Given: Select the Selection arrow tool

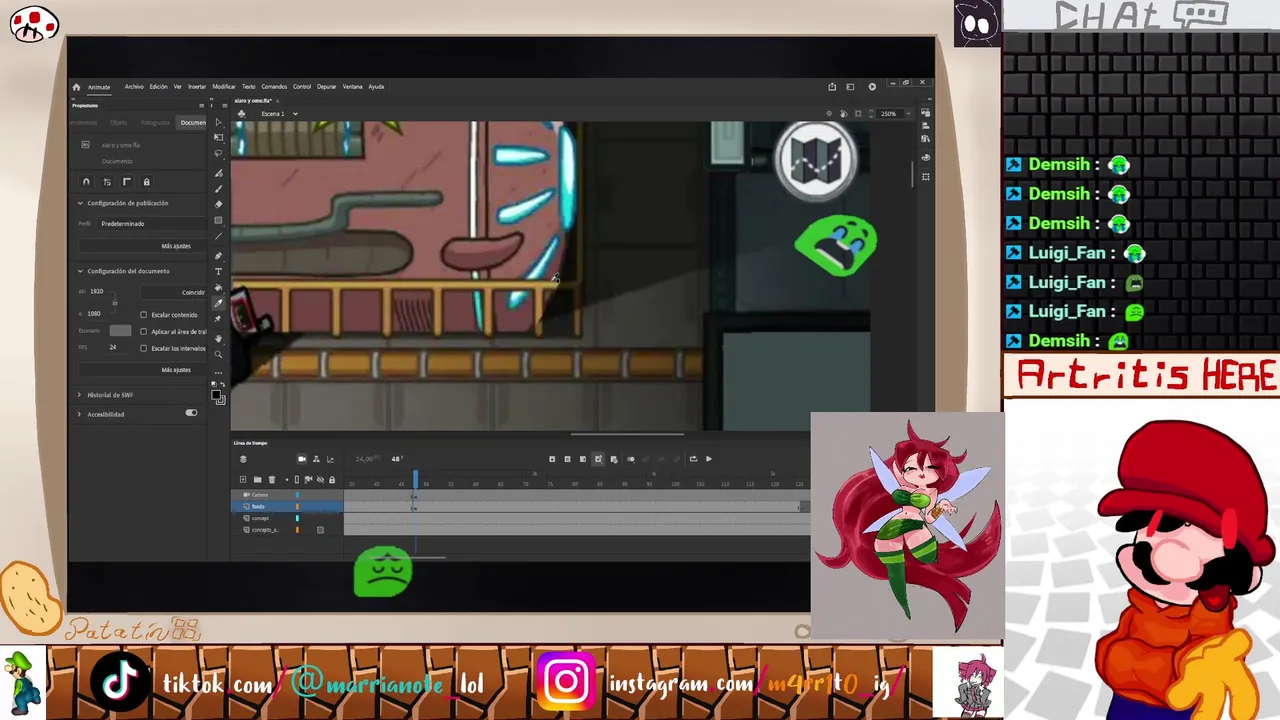Looking at the screenshot, I should tap(219, 122).
